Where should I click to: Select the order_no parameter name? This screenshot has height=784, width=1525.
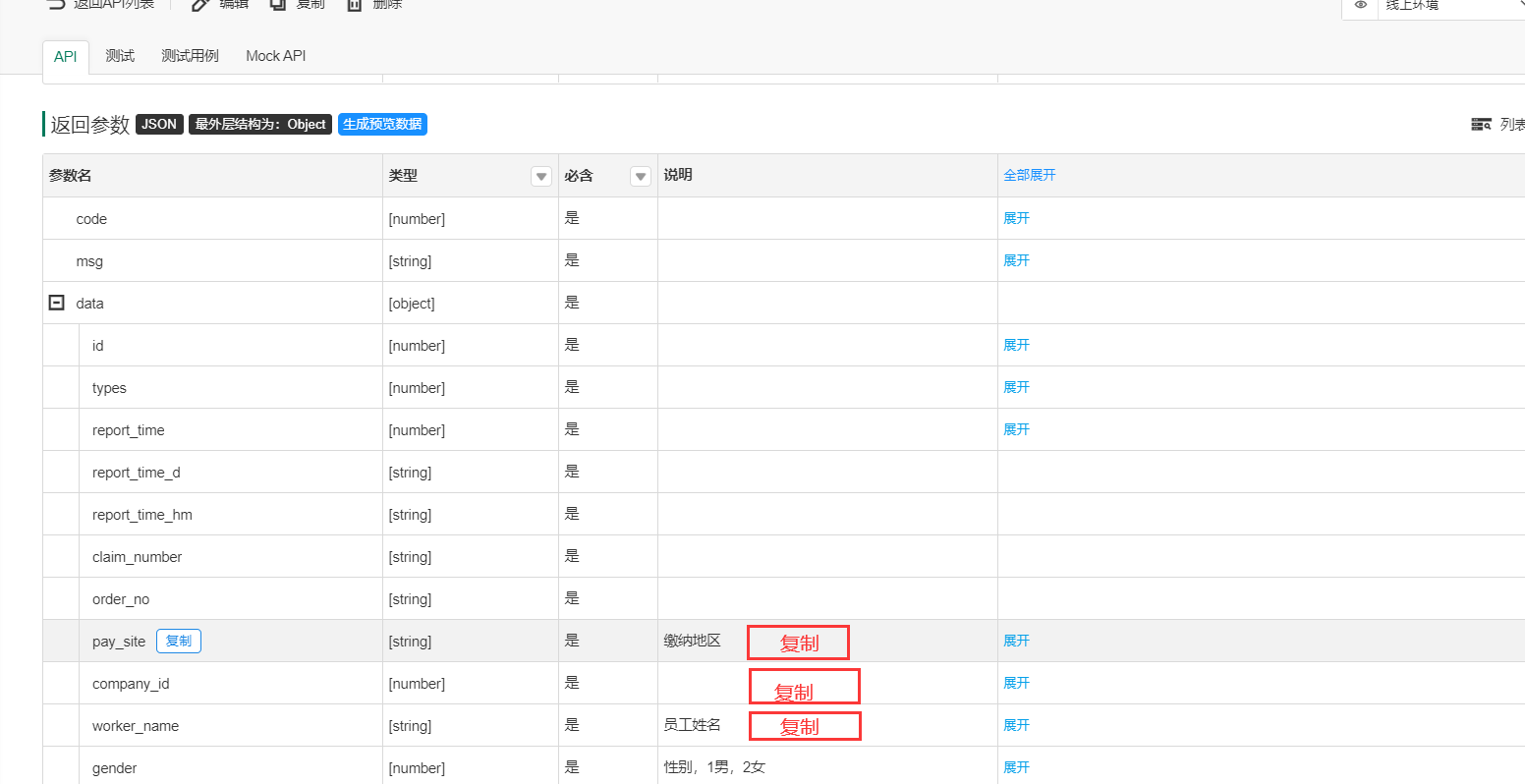coord(121,599)
